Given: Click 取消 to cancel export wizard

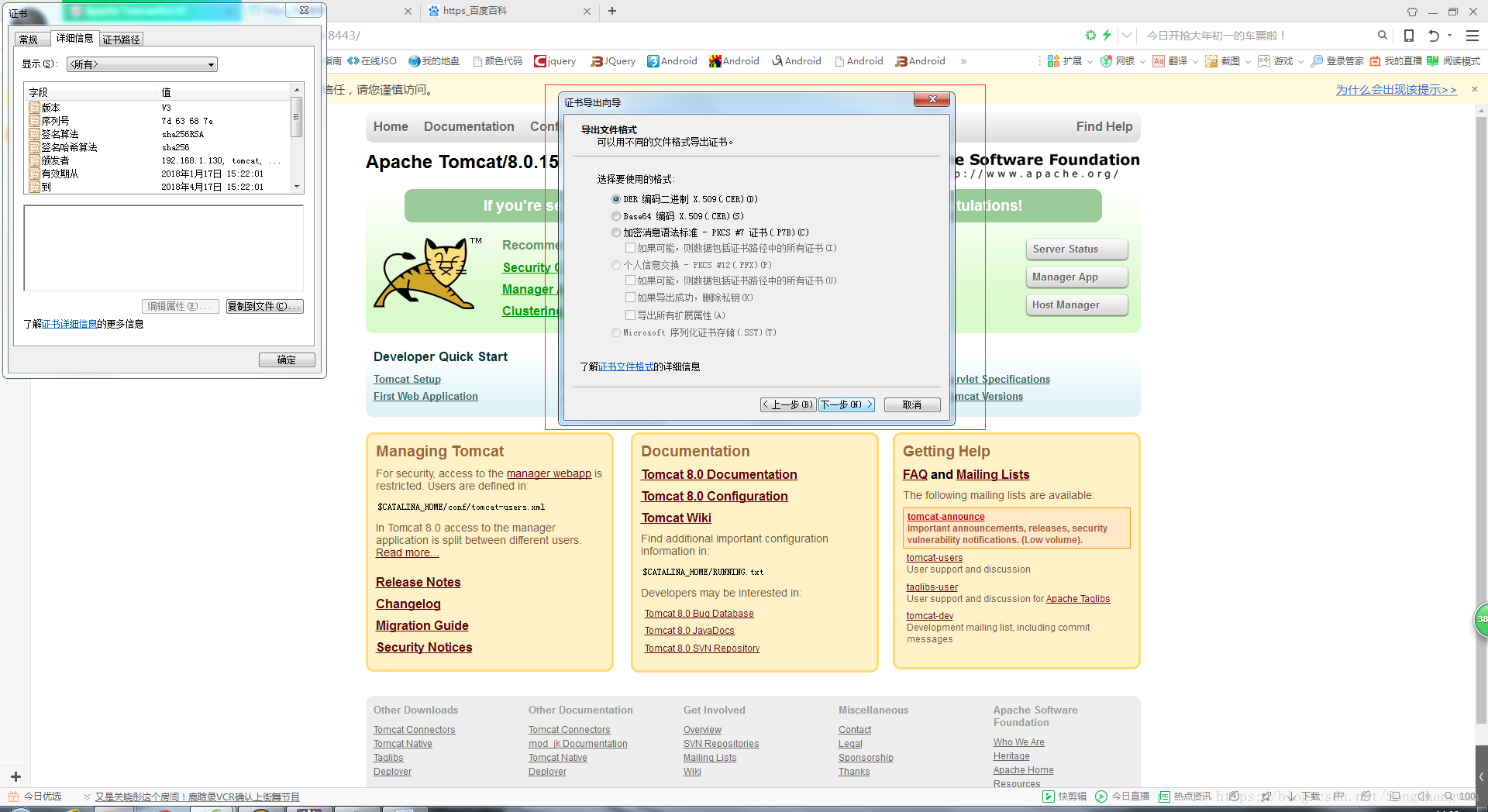Looking at the screenshot, I should 912,404.
